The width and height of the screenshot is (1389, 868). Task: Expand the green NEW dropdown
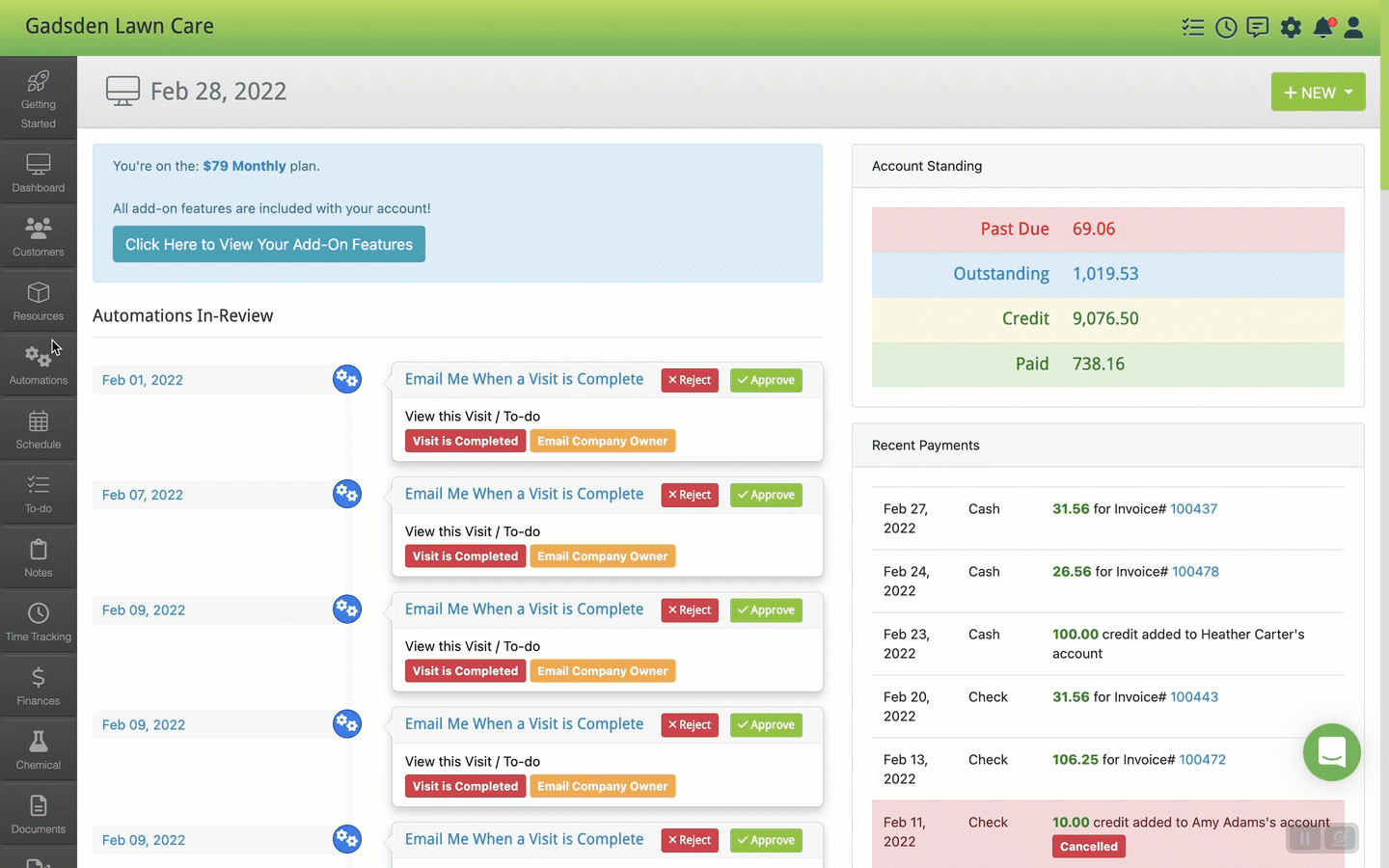pos(1319,92)
